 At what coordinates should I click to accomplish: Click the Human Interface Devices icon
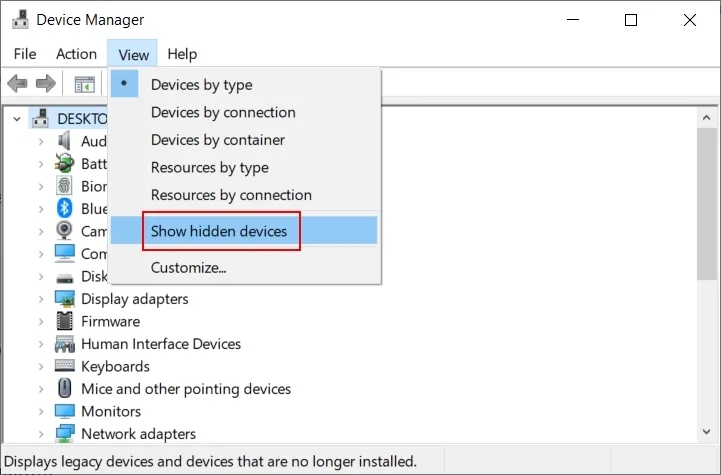tap(64, 344)
